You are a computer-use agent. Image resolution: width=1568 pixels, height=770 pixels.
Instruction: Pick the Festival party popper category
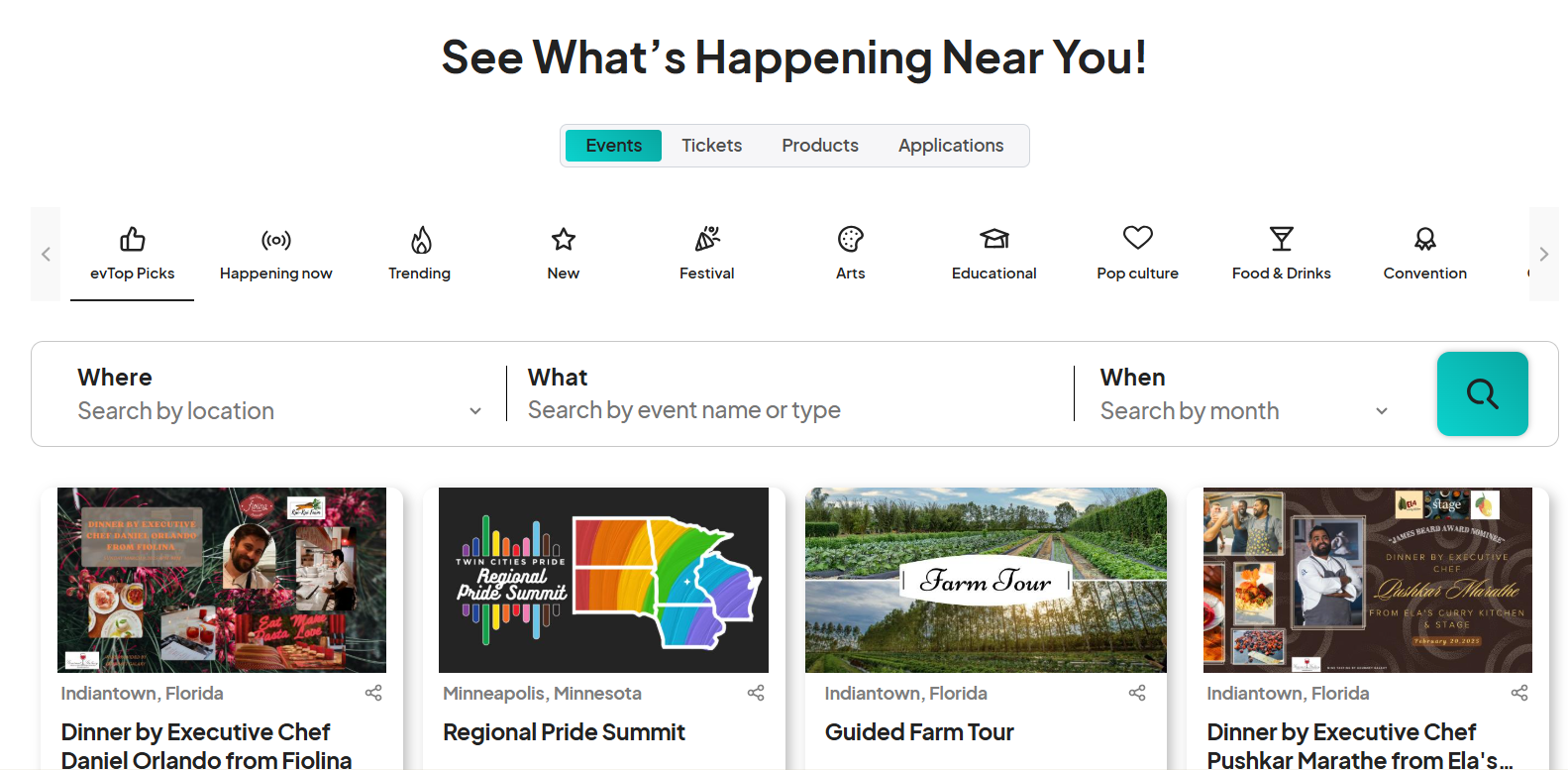point(706,254)
